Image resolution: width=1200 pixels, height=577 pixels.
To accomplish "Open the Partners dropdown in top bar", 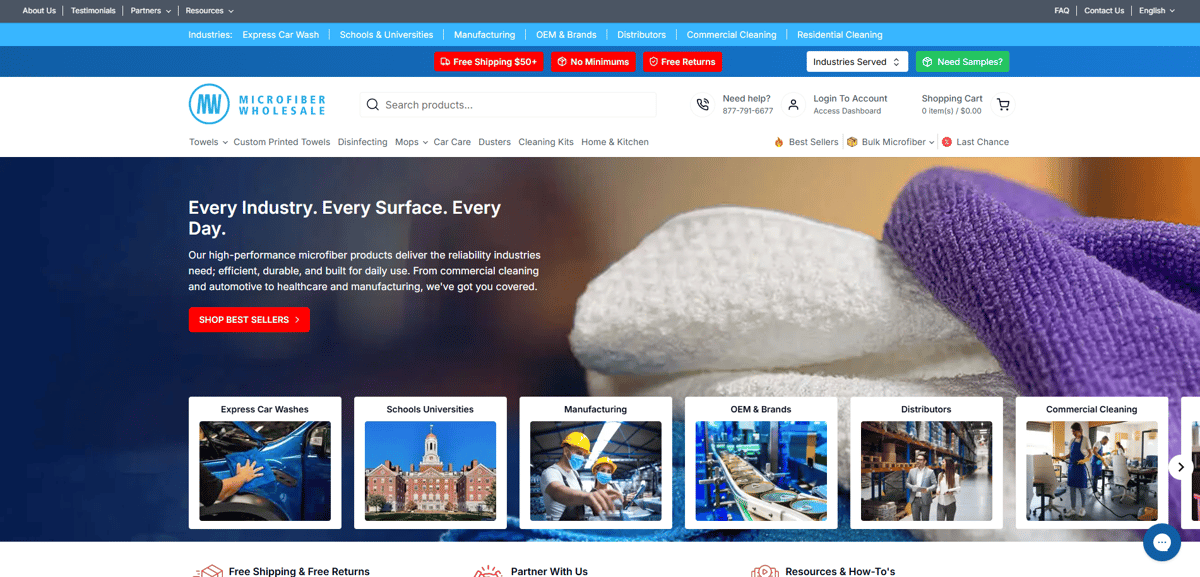I will coord(151,11).
